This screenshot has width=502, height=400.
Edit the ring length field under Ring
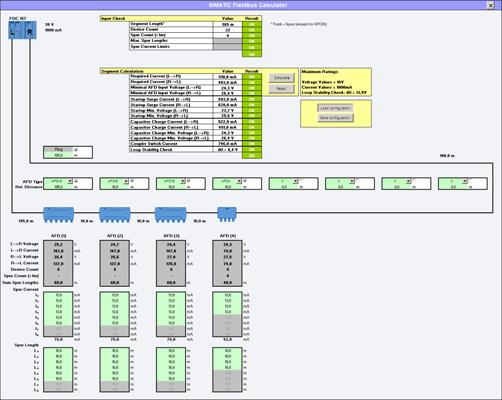[58, 155]
